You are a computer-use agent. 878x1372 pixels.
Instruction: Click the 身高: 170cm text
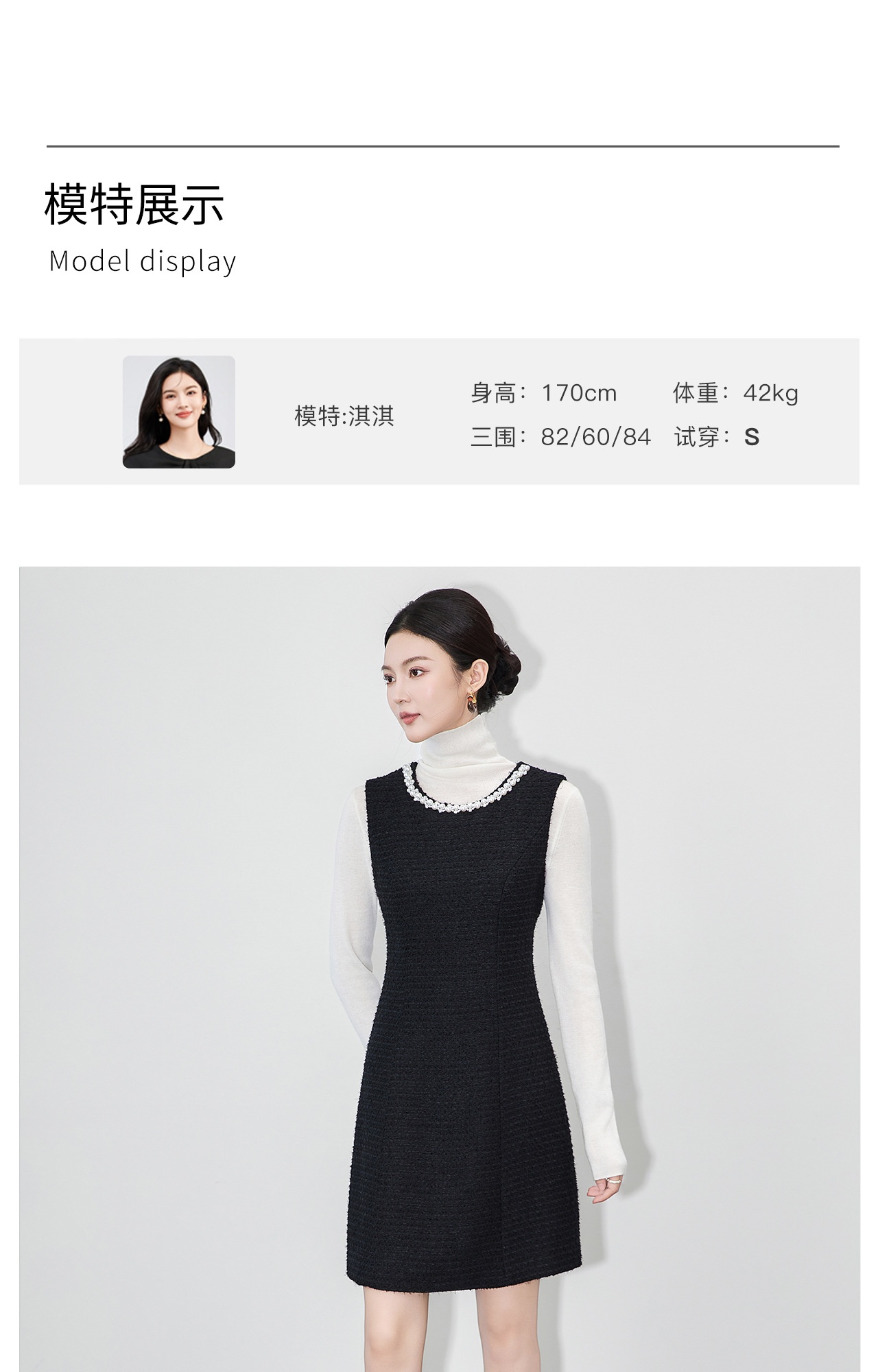click(544, 393)
